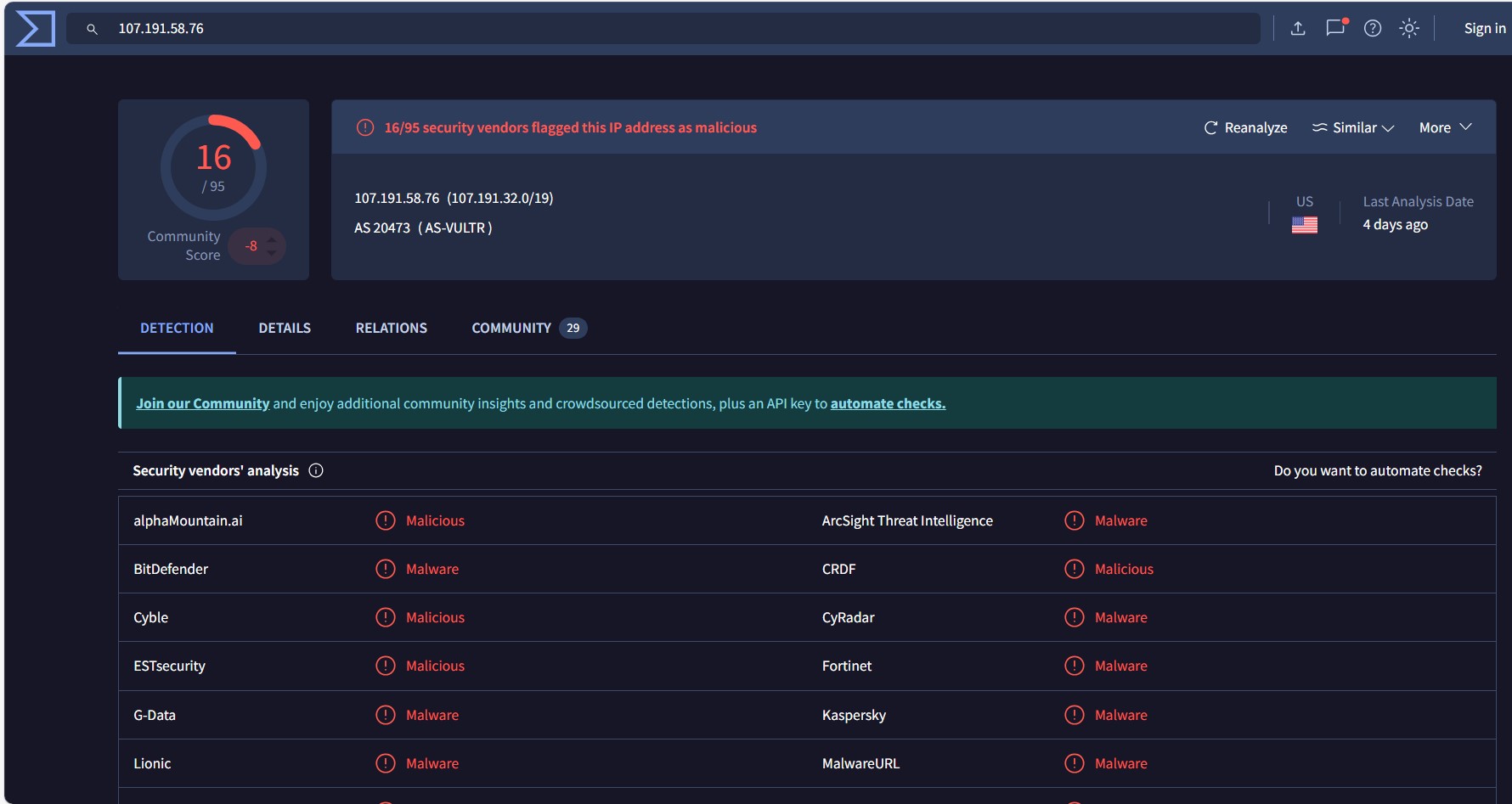Screen dimensions: 1512x804
Task: Click the MalwareURL vendor name
Action: (860, 763)
